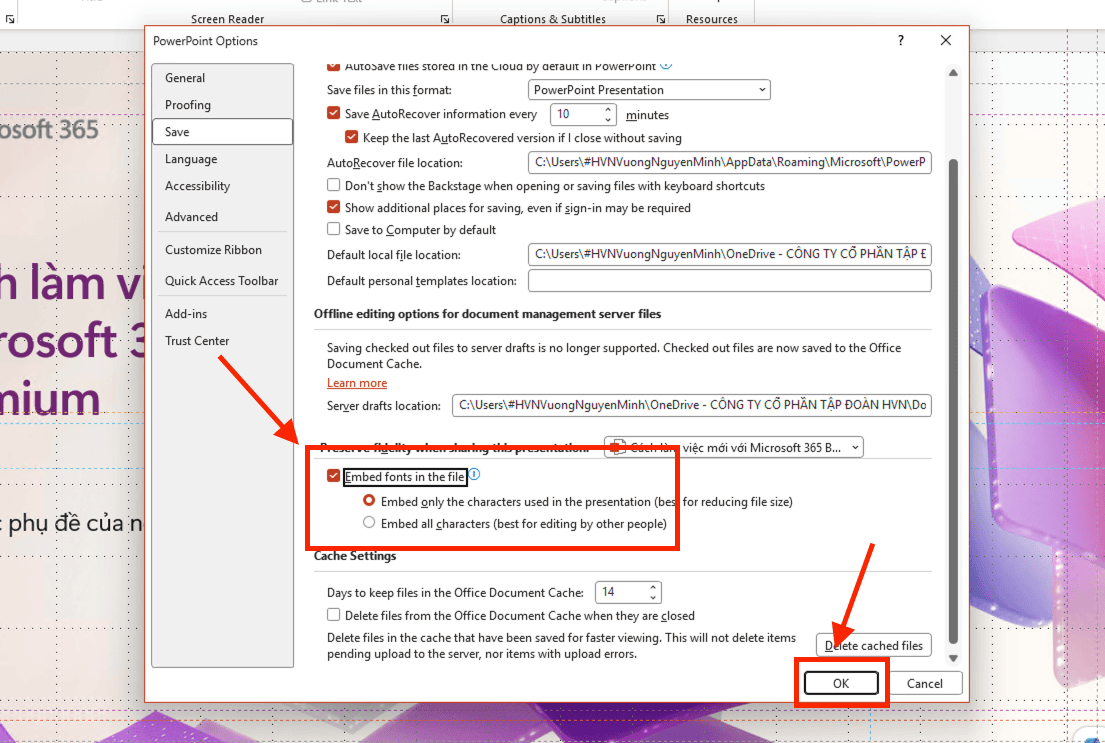Click the Default personal templates location field
Viewport: 1105px width, 743px height.
pos(729,281)
